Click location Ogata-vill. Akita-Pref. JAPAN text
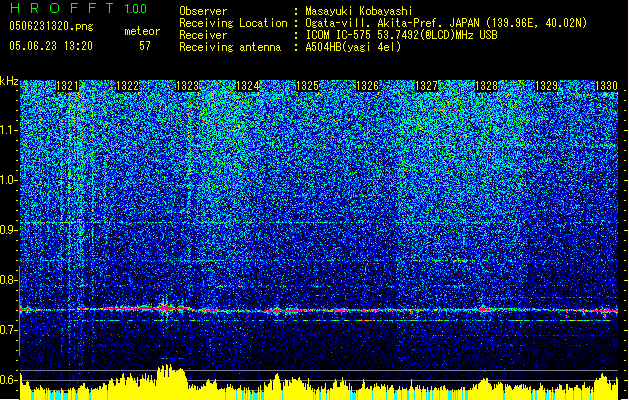The image size is (629, 400). point(446,23)
